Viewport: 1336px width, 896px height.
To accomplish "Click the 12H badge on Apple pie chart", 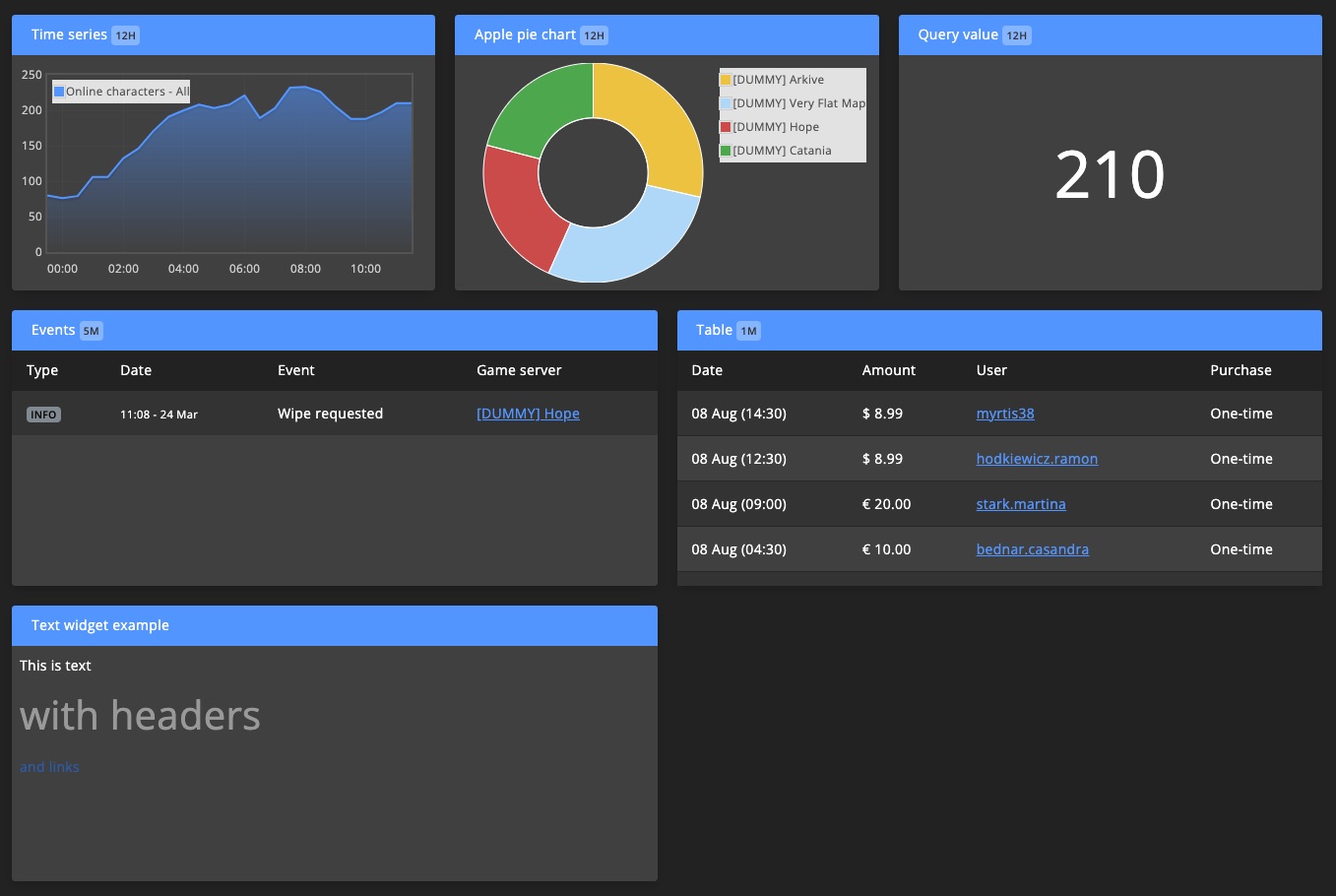I will [594, 34].
